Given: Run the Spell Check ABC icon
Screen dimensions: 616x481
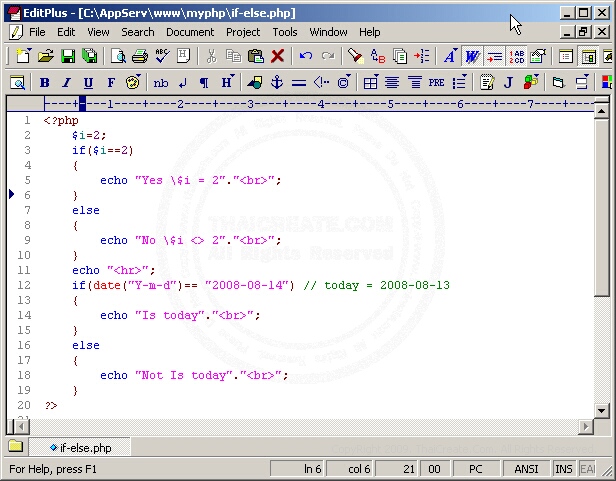Looking at the screenshot, I should point(162,56).
